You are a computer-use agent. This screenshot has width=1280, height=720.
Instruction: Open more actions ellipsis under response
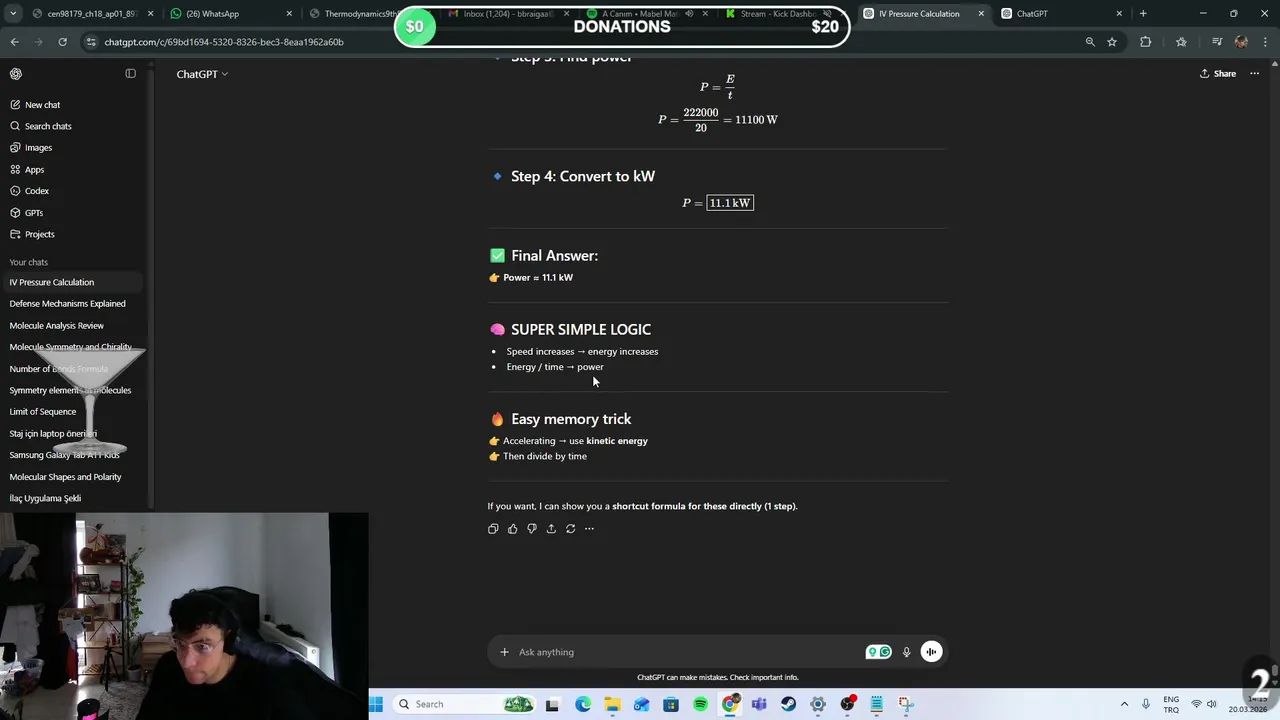[x=589, y=529]
